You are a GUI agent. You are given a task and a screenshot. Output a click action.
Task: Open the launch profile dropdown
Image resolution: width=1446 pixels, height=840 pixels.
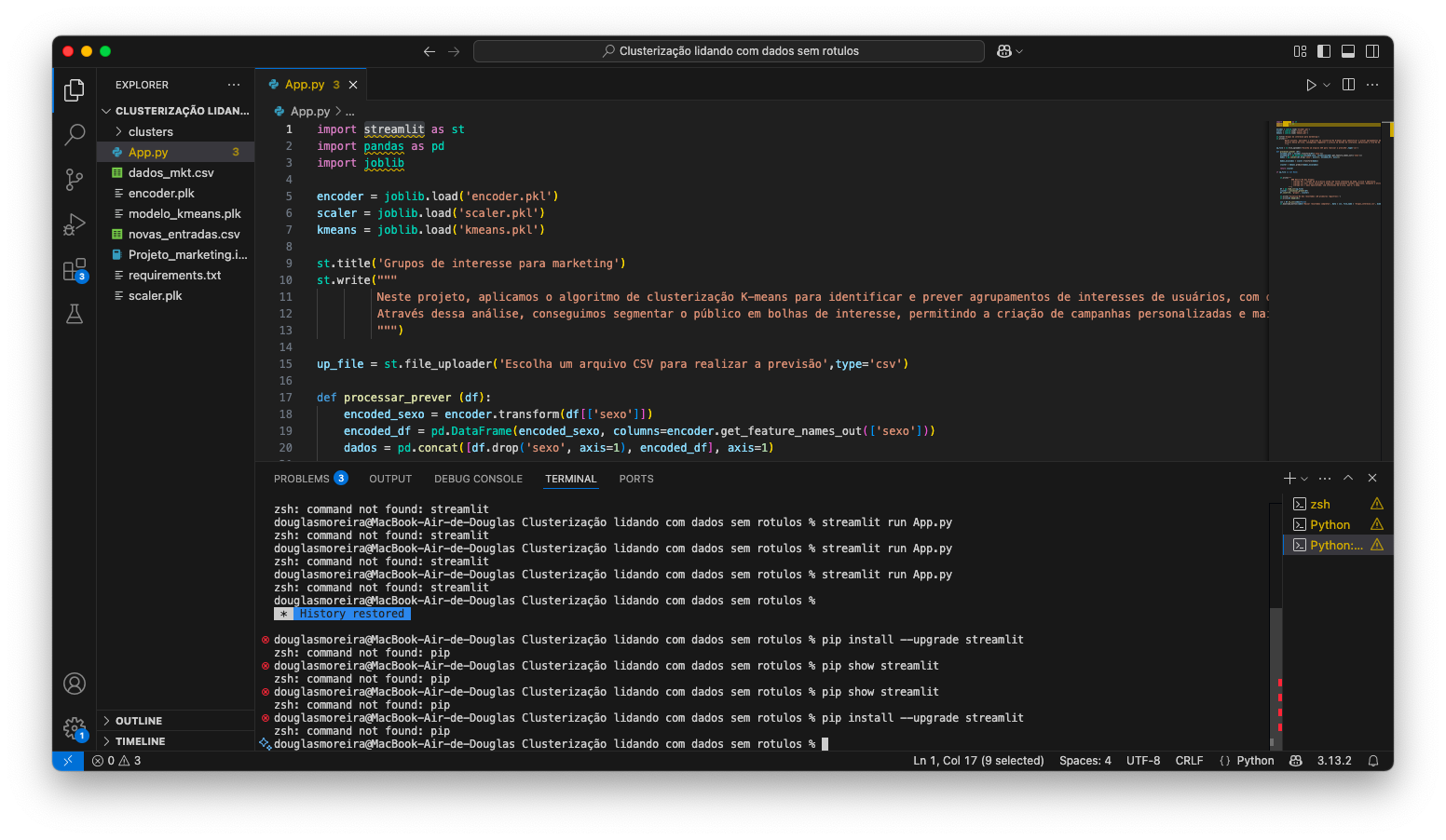tap(1304, 479)
